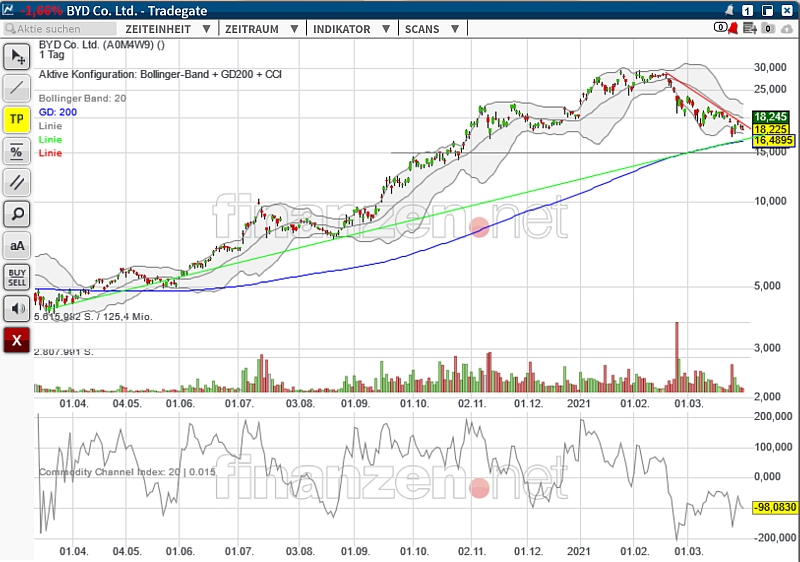Click the blue GD: 200 legend entry
This screenshot has width=800, height=562.
(58, 112)
